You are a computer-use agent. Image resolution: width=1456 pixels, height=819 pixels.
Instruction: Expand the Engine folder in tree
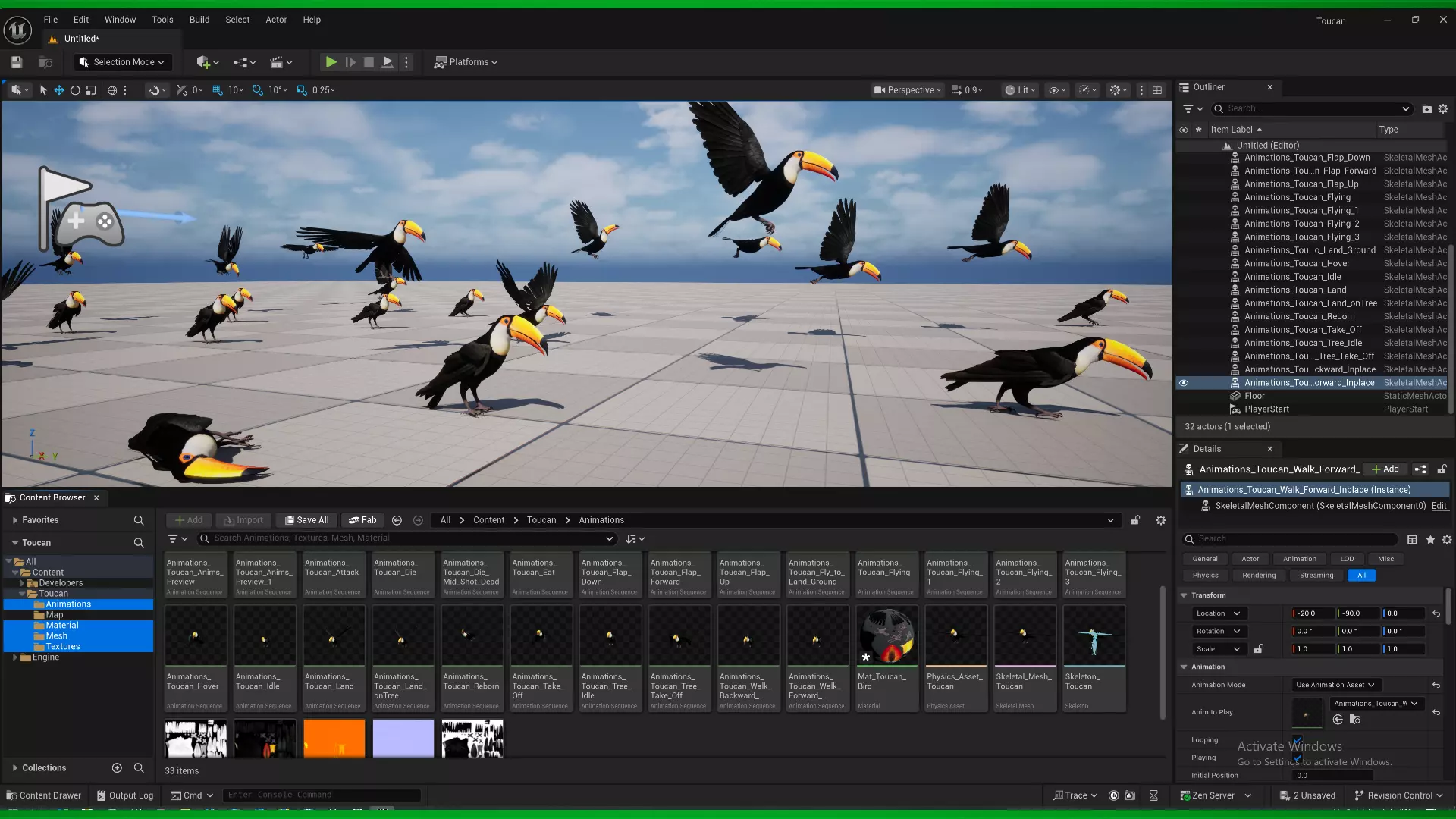pos(15,657)
